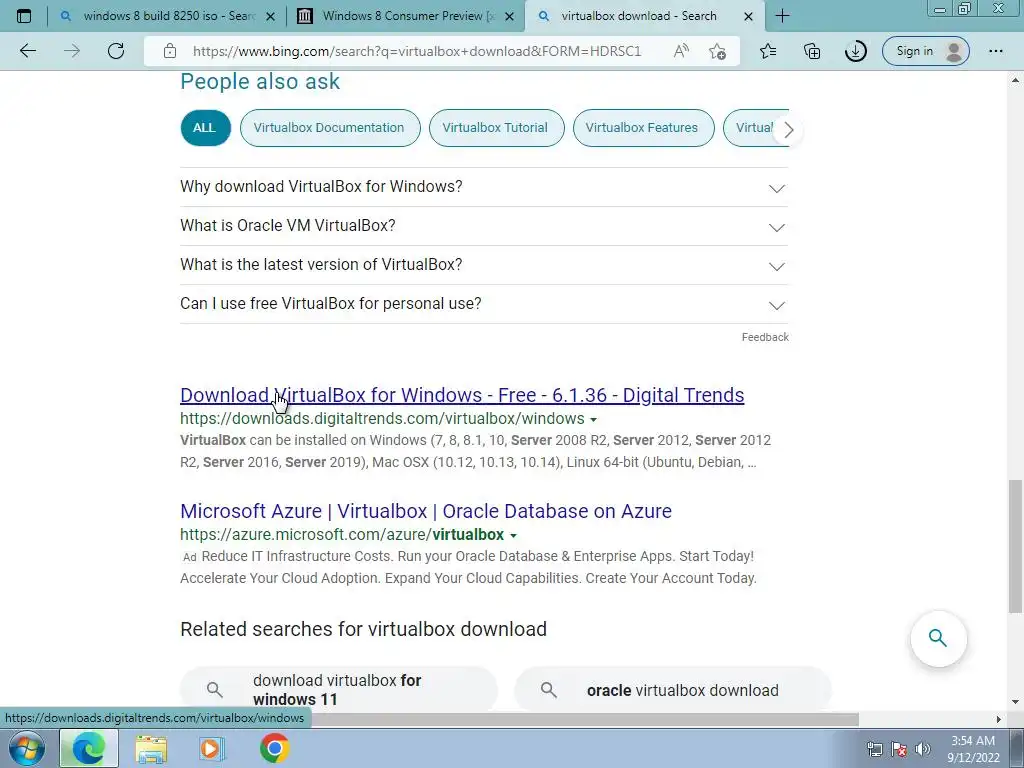Image resolution: width=1024 pixels, height=768 pixels.
Task: Open dropdown arrow beside digitaltrends URL
Action: 593,419
